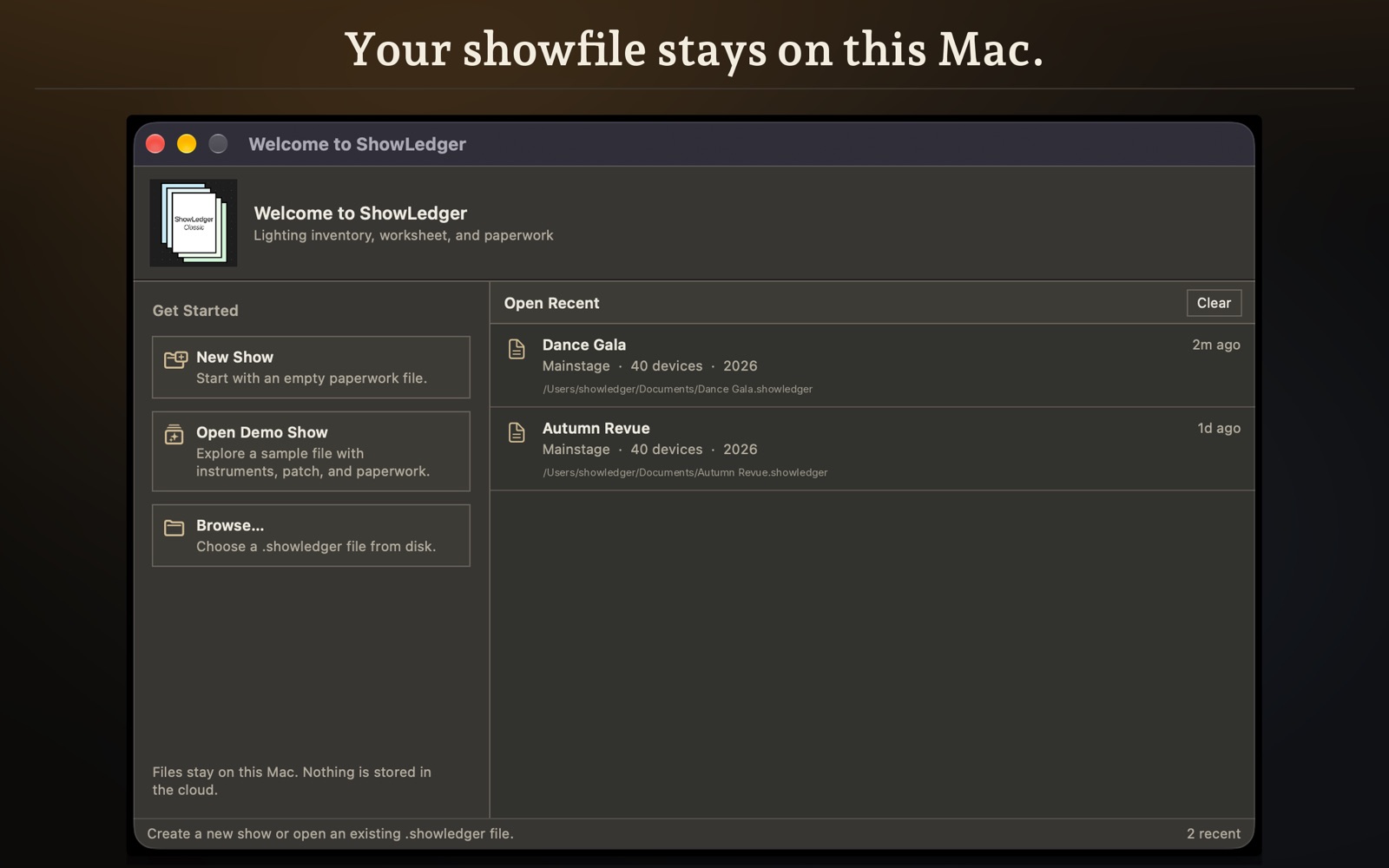Choose Browse… to pick a file
The image size is (1389, 868).
click(x=311, y=536)
